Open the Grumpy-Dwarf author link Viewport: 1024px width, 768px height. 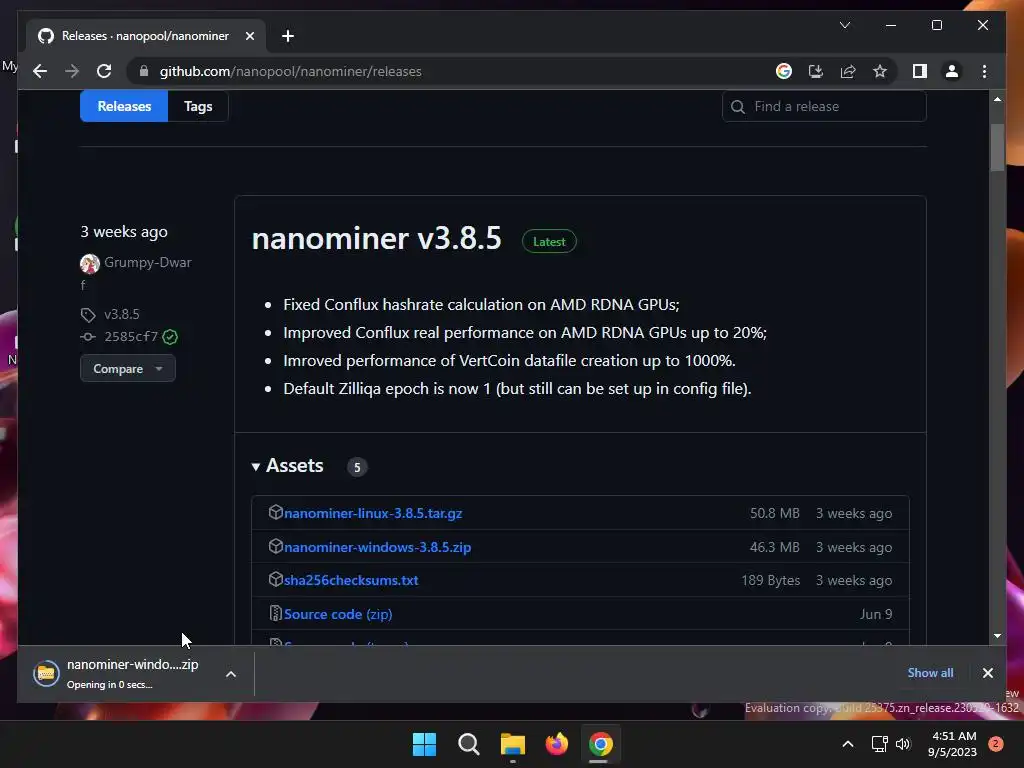(x=148, y=263)
